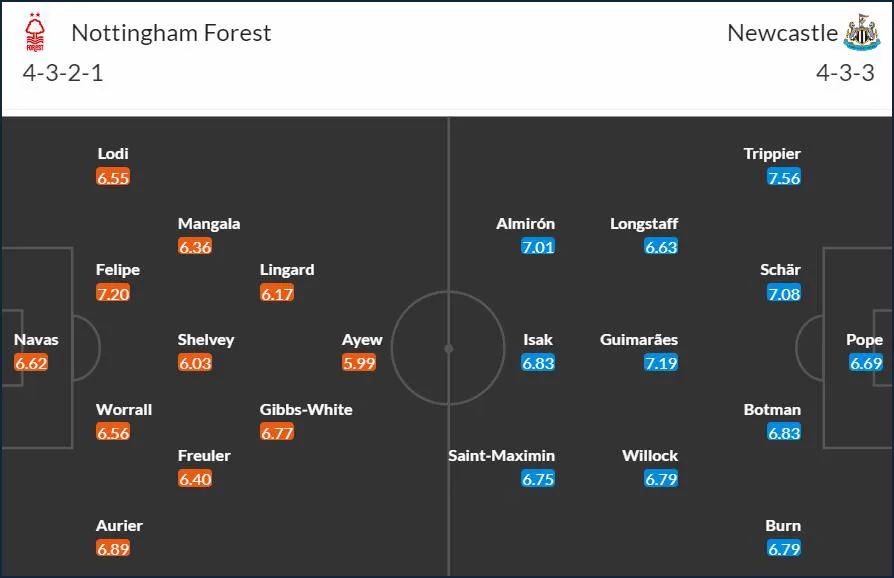Click the 4-3-3 formation label
The width and height of the screenshot is (894, 578).
coord(845,73)
